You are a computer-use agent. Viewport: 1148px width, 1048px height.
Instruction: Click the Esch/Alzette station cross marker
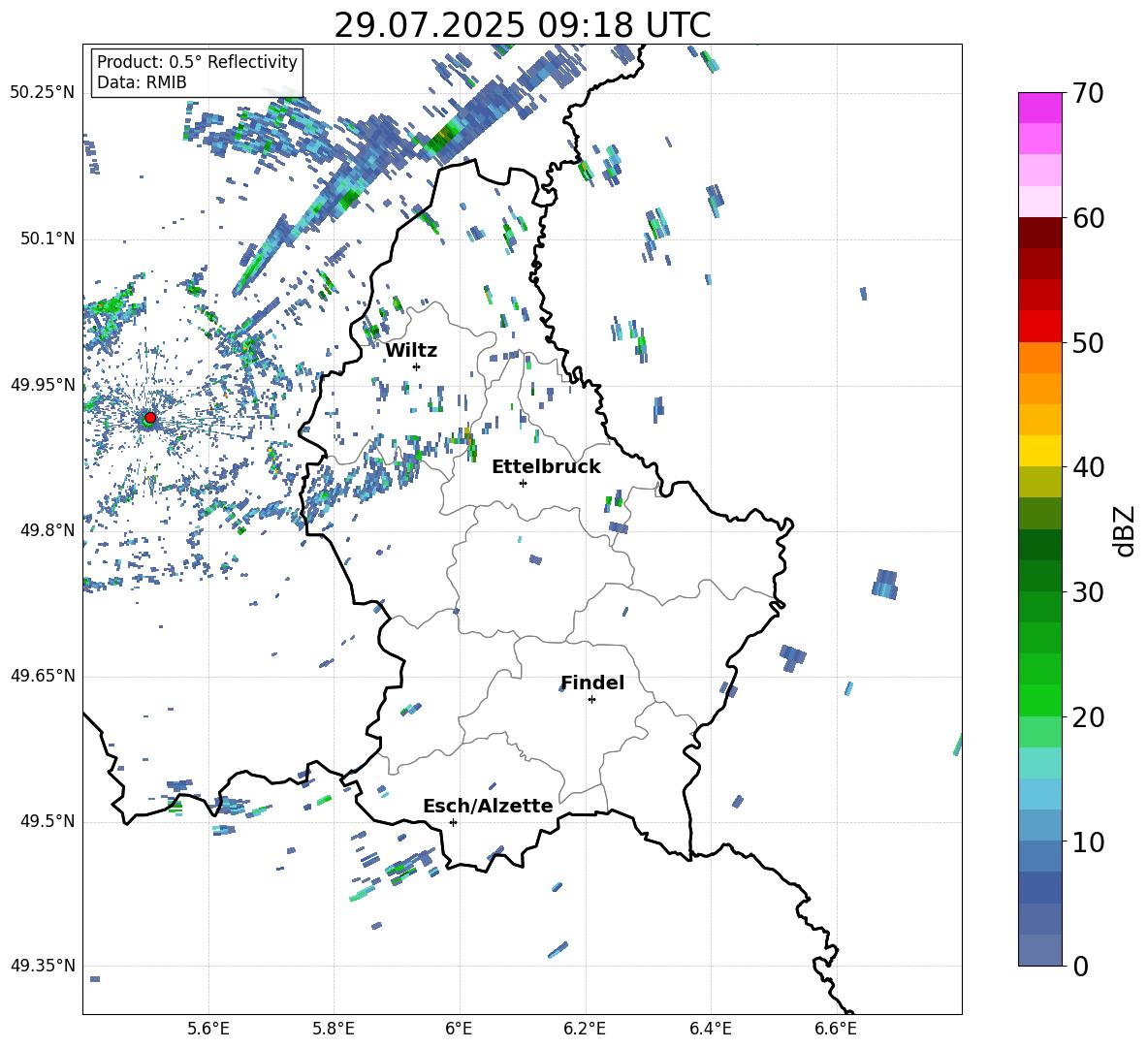pos(453,822)
